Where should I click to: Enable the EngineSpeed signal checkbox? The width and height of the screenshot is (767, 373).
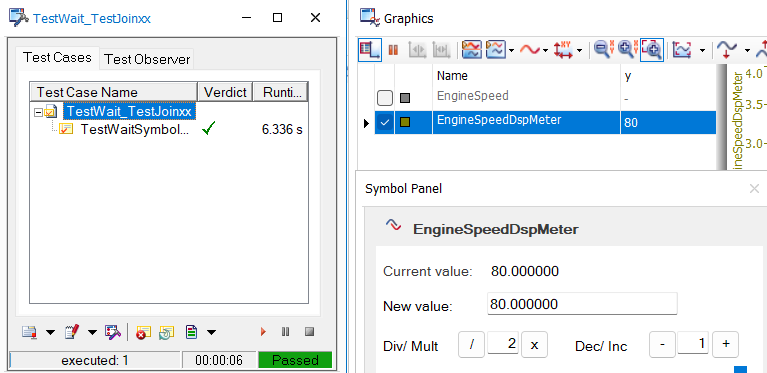coord(385,99)
